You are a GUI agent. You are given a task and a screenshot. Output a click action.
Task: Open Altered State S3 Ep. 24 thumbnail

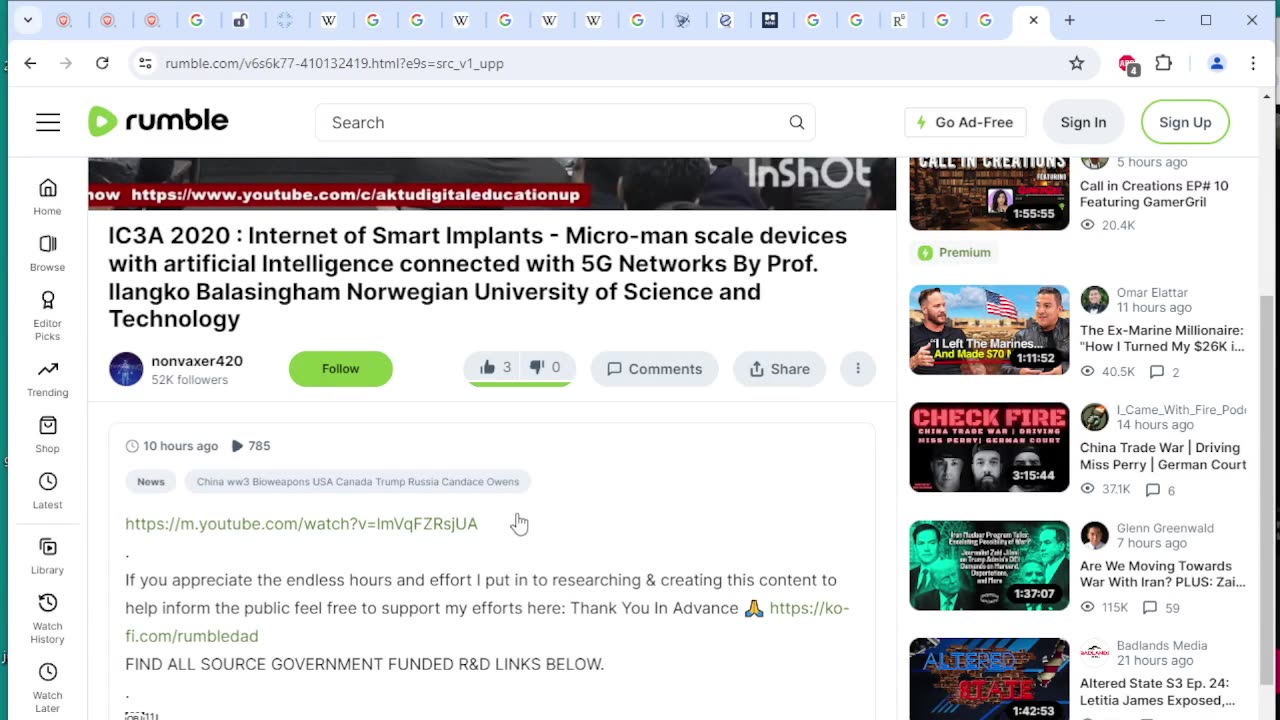(x=989, y=679)
